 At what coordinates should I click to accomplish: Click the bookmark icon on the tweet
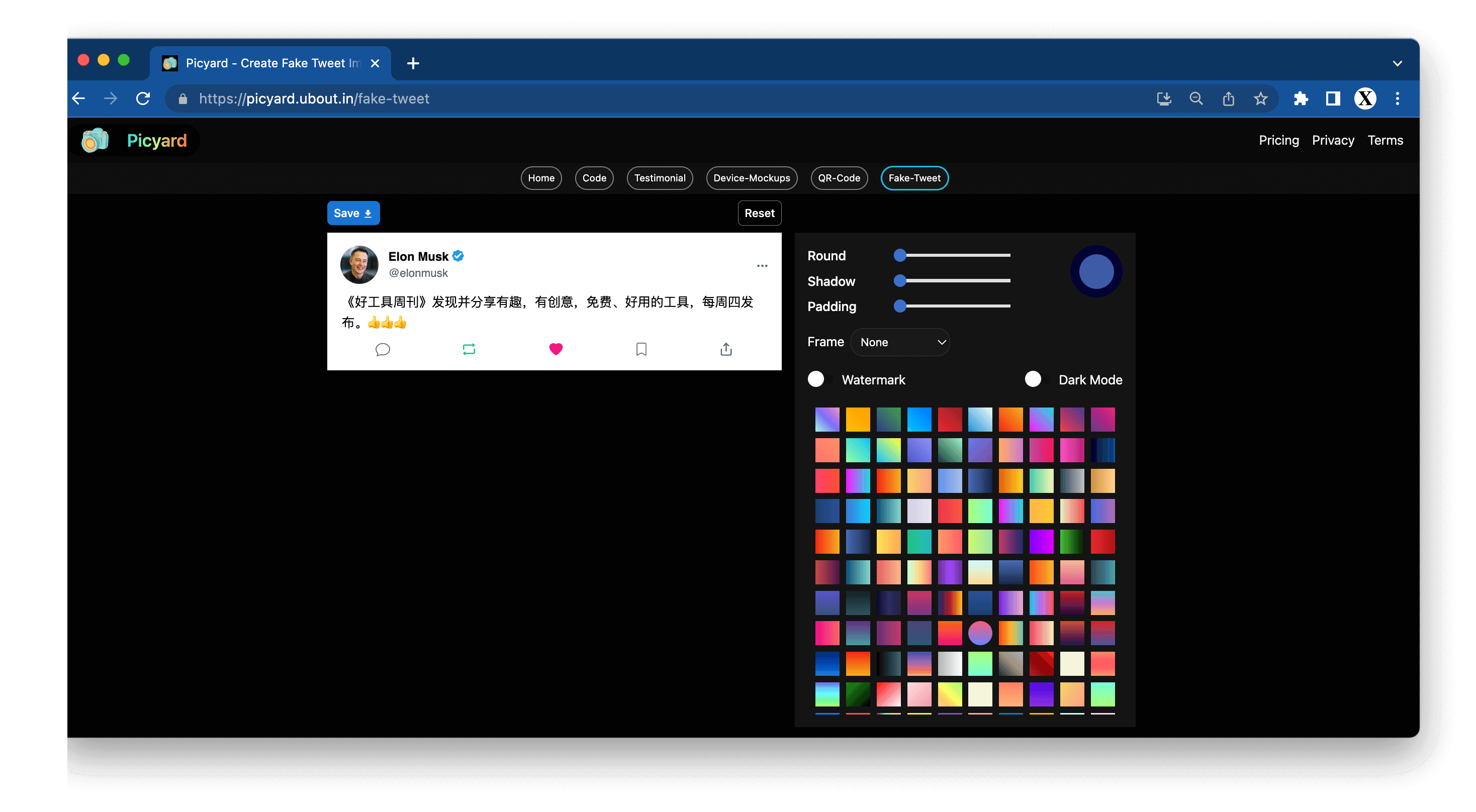pos(641,349)
